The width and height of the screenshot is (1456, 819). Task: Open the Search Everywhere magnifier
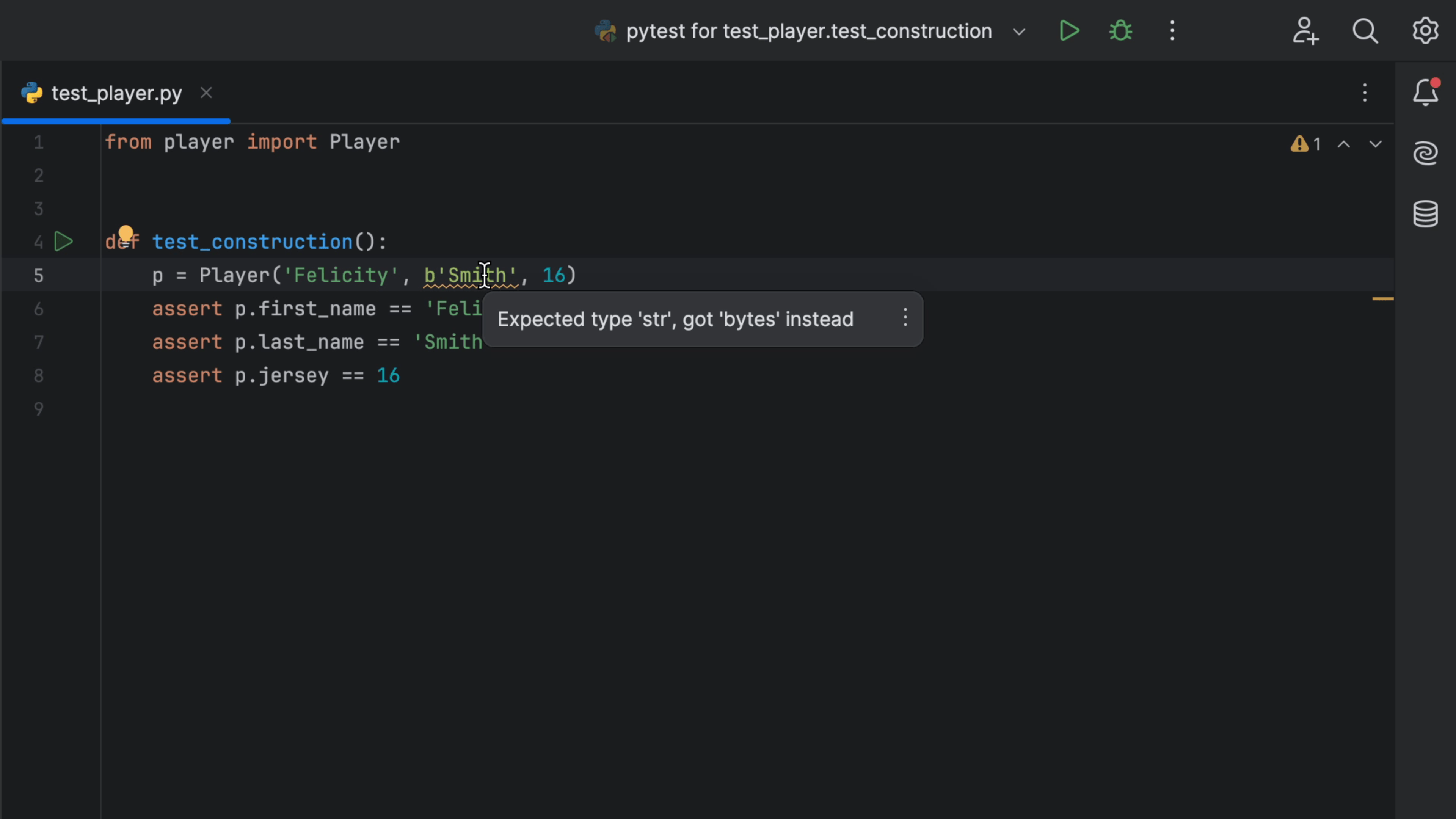click(1365, 31)
